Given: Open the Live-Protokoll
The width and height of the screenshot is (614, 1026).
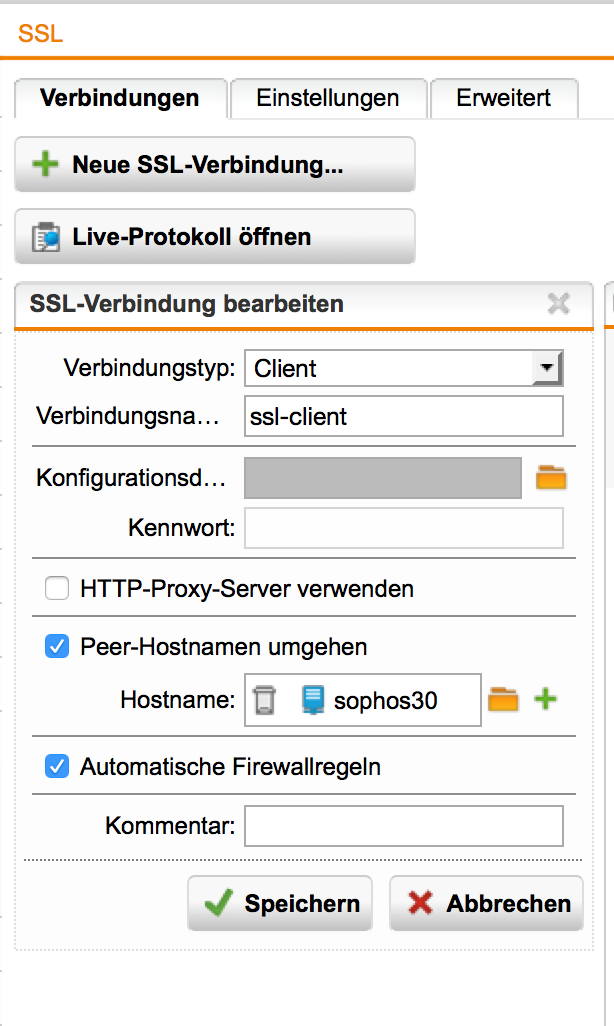Looking at the screenshot, I should coord(214,237).
